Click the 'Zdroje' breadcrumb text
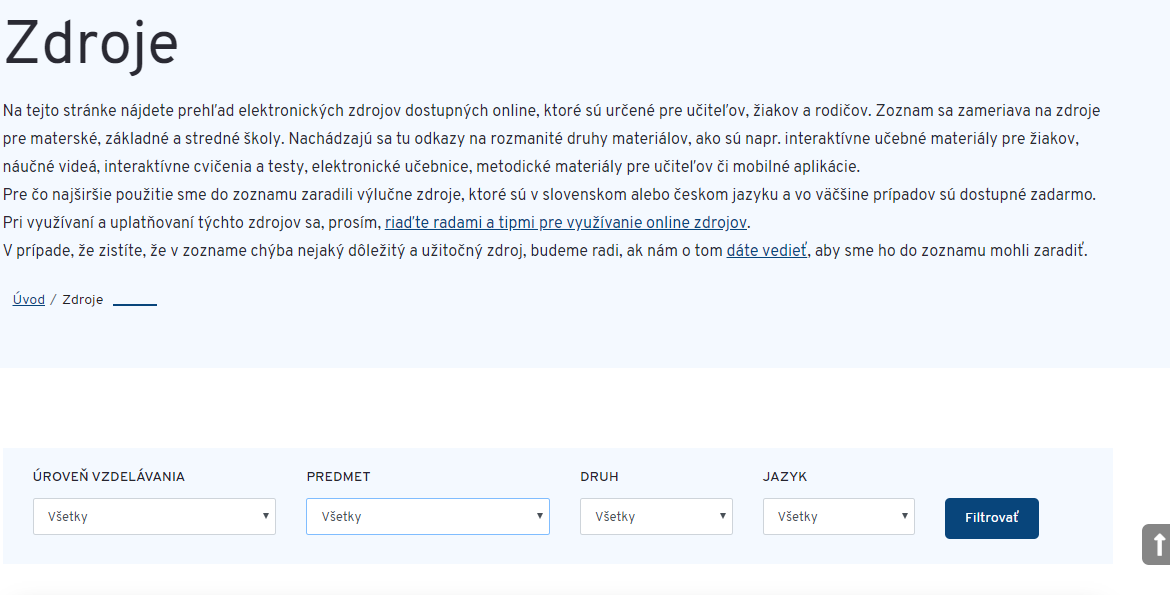Viewport: 1170px width, 595px height. point(83,299)
